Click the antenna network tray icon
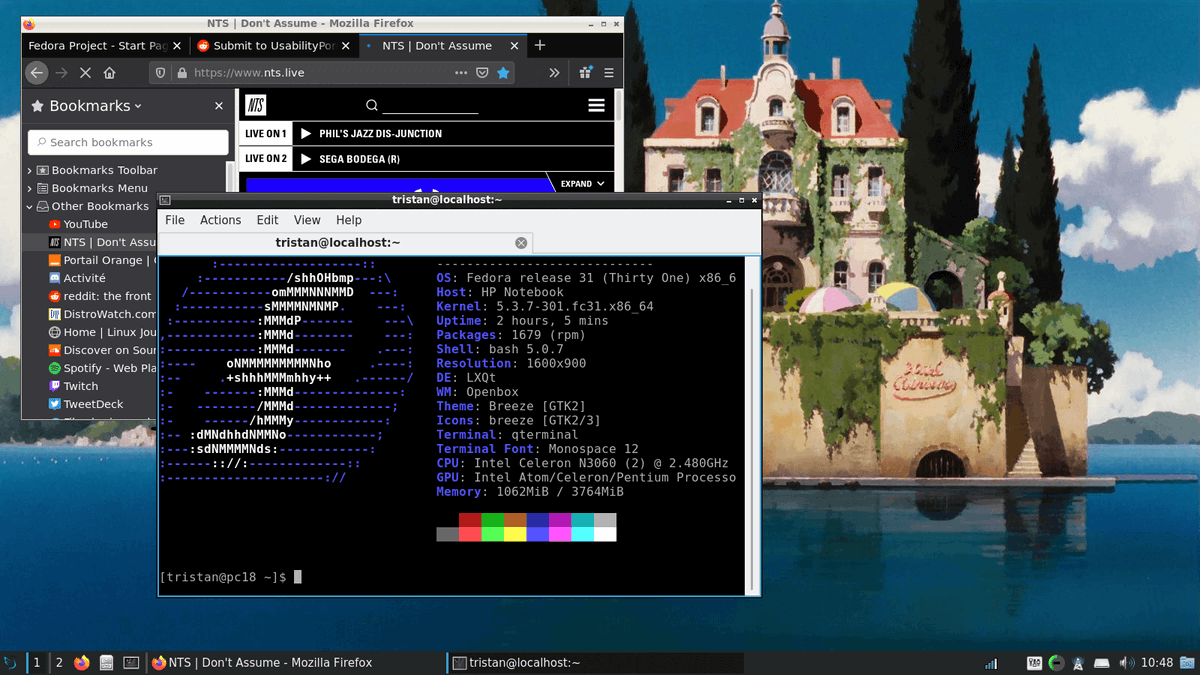This screenshot has height=675, width=1200. point(1079,663)
